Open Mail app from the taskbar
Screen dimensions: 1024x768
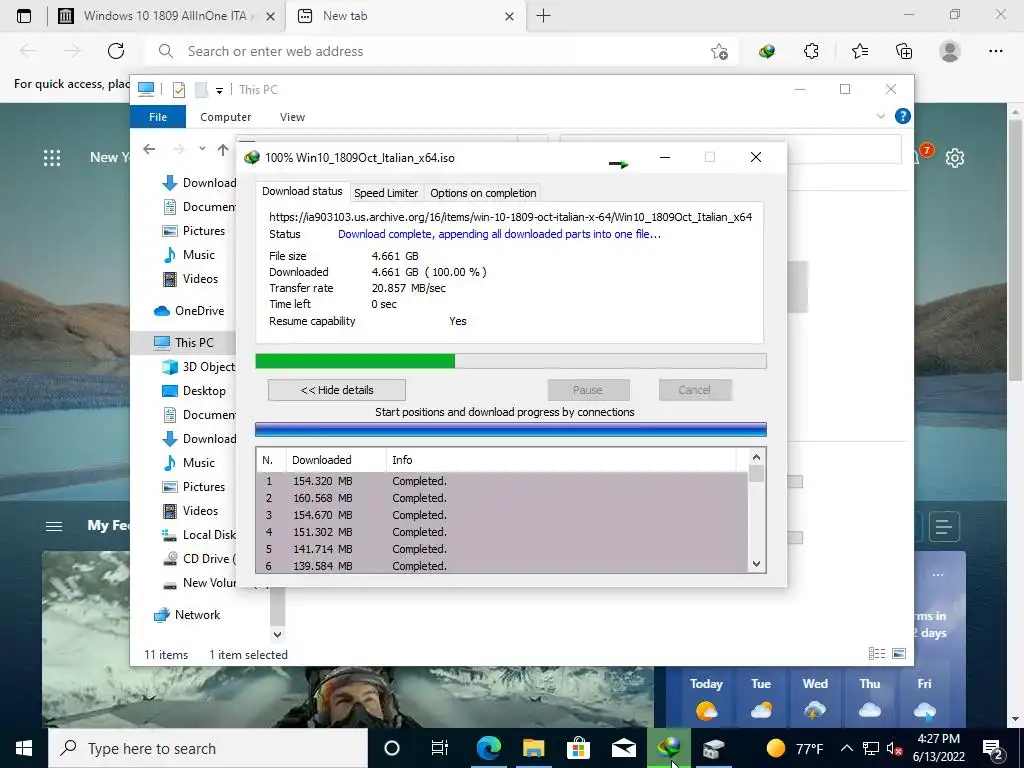click(623, 748)
